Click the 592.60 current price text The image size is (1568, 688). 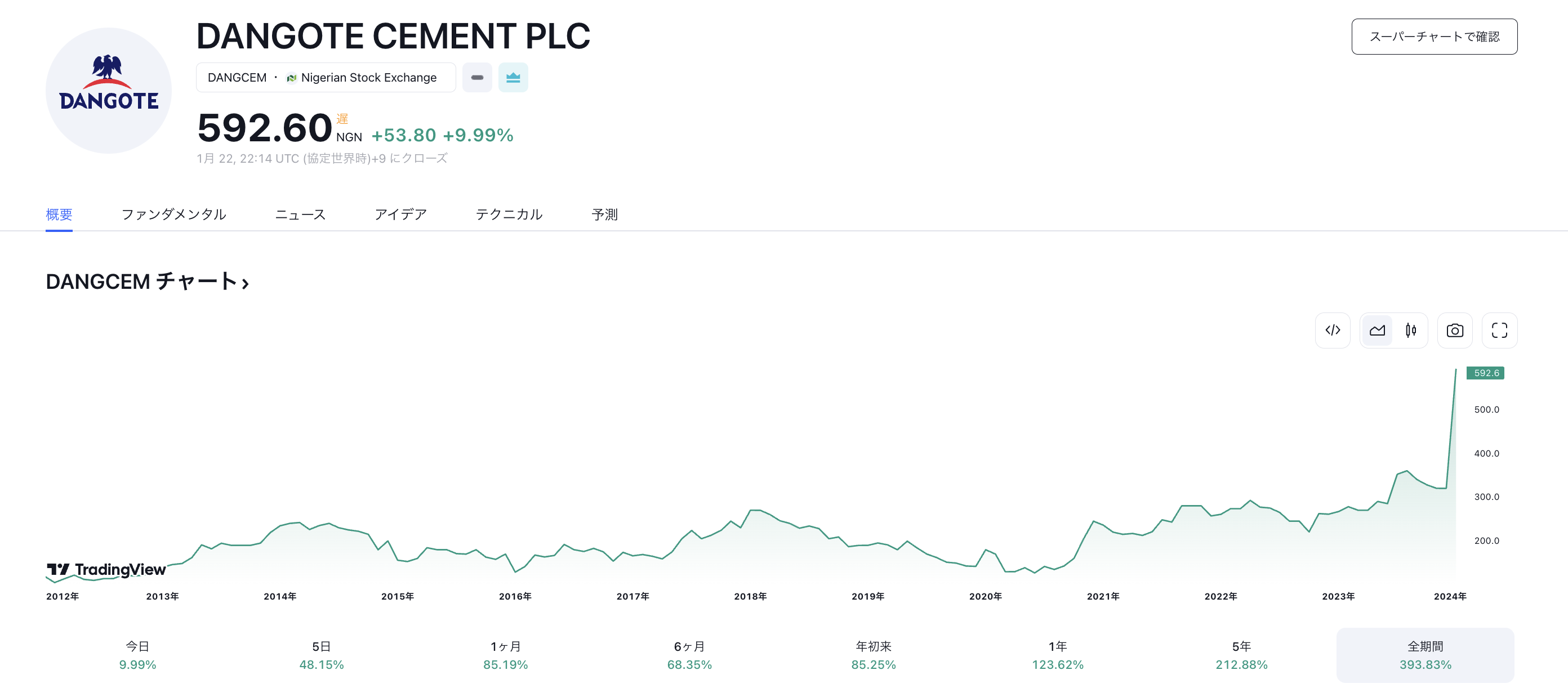click(x=264, y=128)
